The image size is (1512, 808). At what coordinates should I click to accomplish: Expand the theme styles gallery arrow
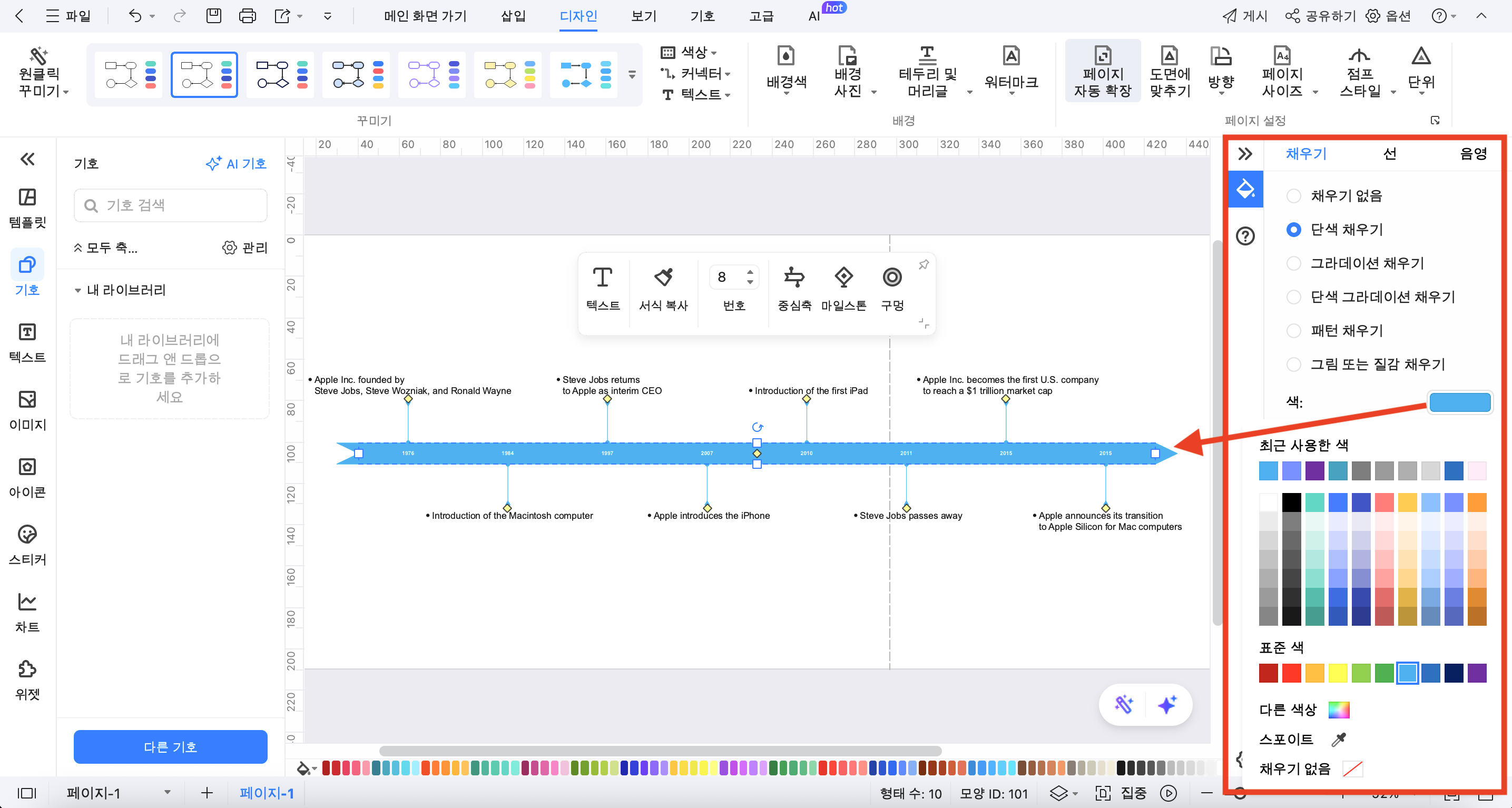632,74
